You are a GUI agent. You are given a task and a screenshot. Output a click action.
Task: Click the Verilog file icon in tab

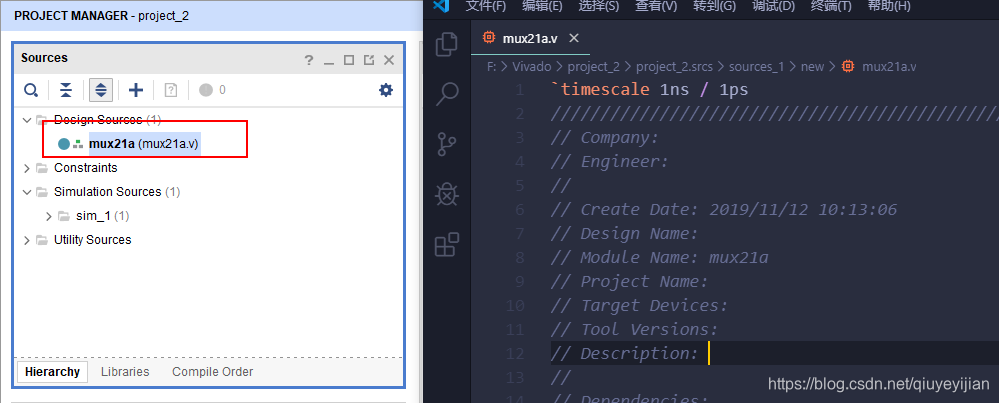(x=489, y=38)
